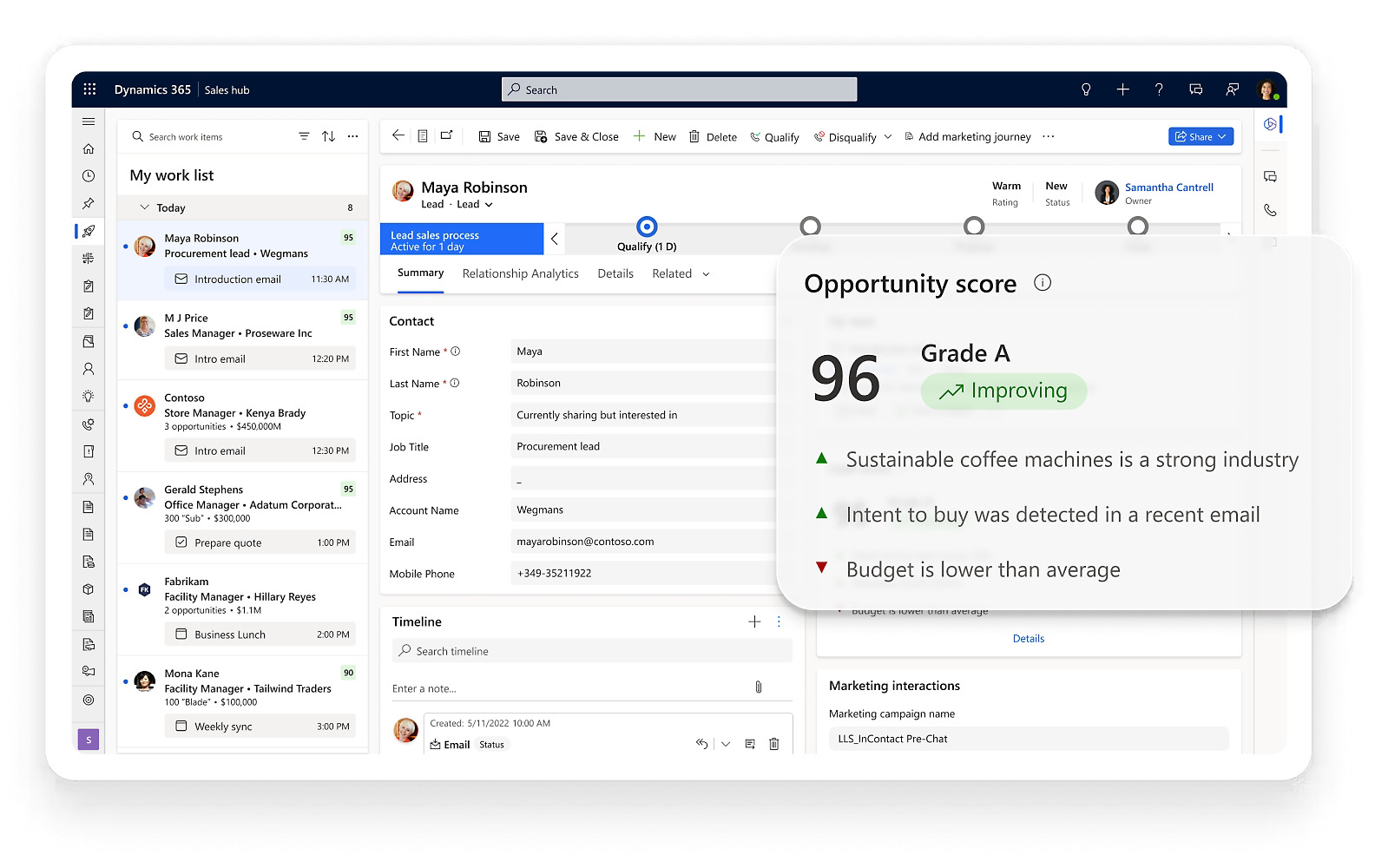Click the First Name field Maya
1375x868 pixels.
[642, 352]
